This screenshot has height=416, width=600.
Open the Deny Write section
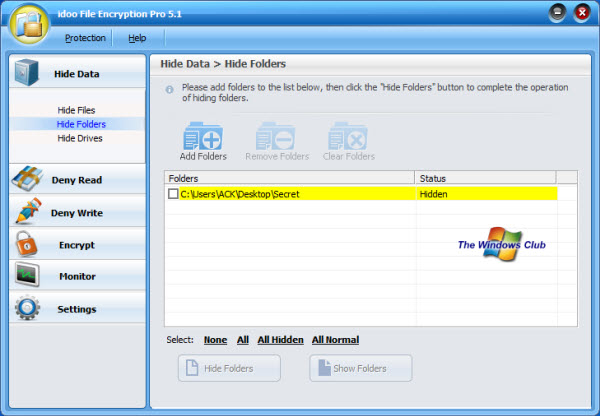[77, 212]
